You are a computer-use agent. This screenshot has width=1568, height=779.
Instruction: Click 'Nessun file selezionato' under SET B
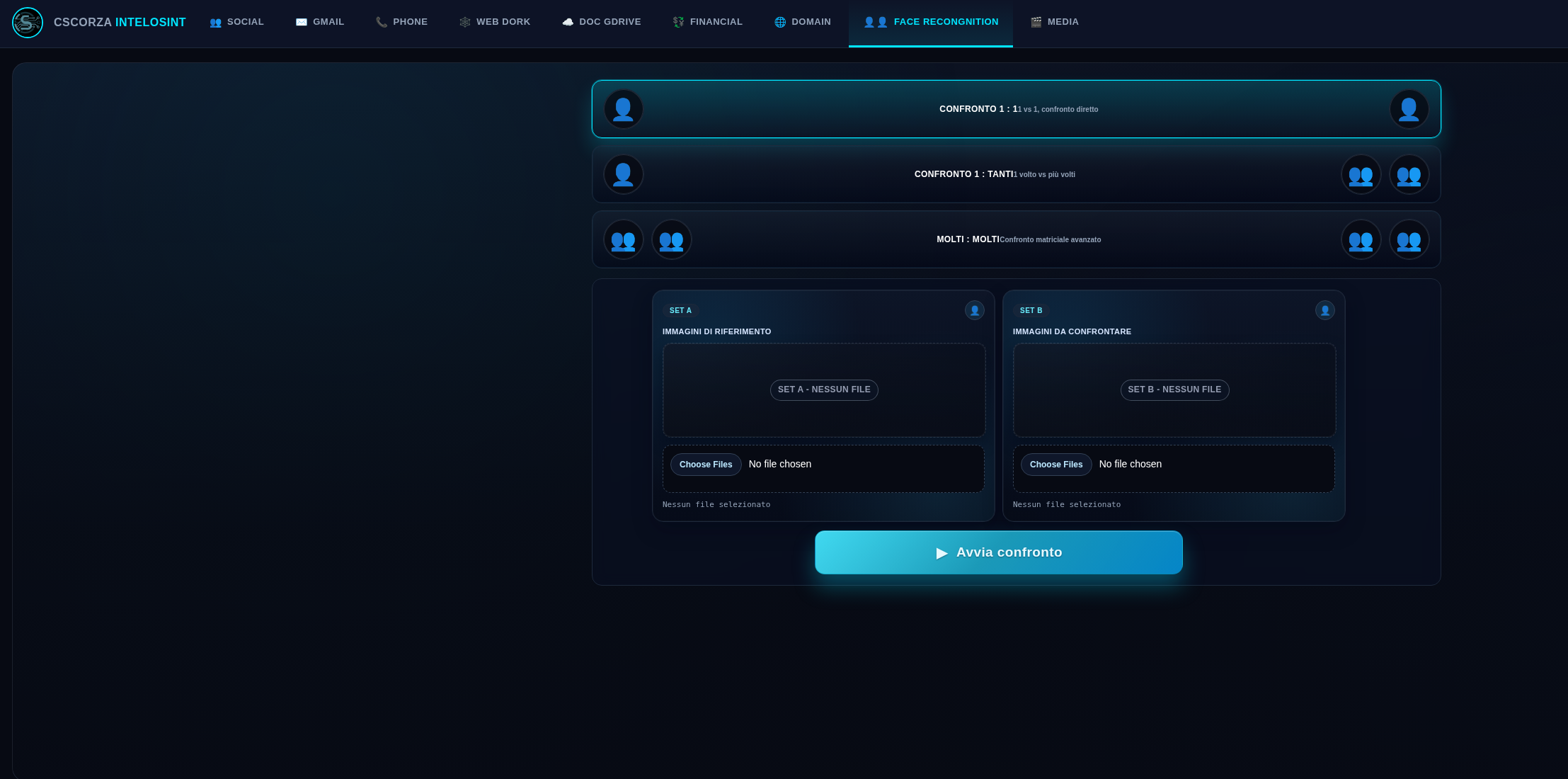tap(1067, 505)
